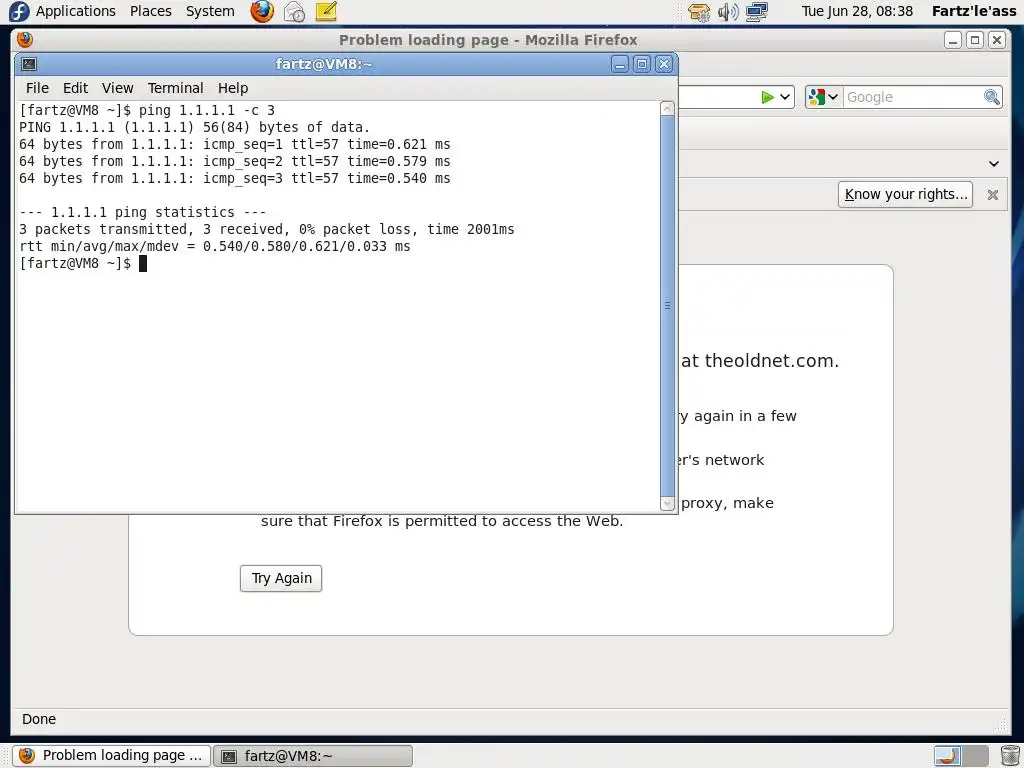This screenshot has height=768, width=1024.
Task: Close the fartz@VM8 terminal window
Action: point(664,64)
